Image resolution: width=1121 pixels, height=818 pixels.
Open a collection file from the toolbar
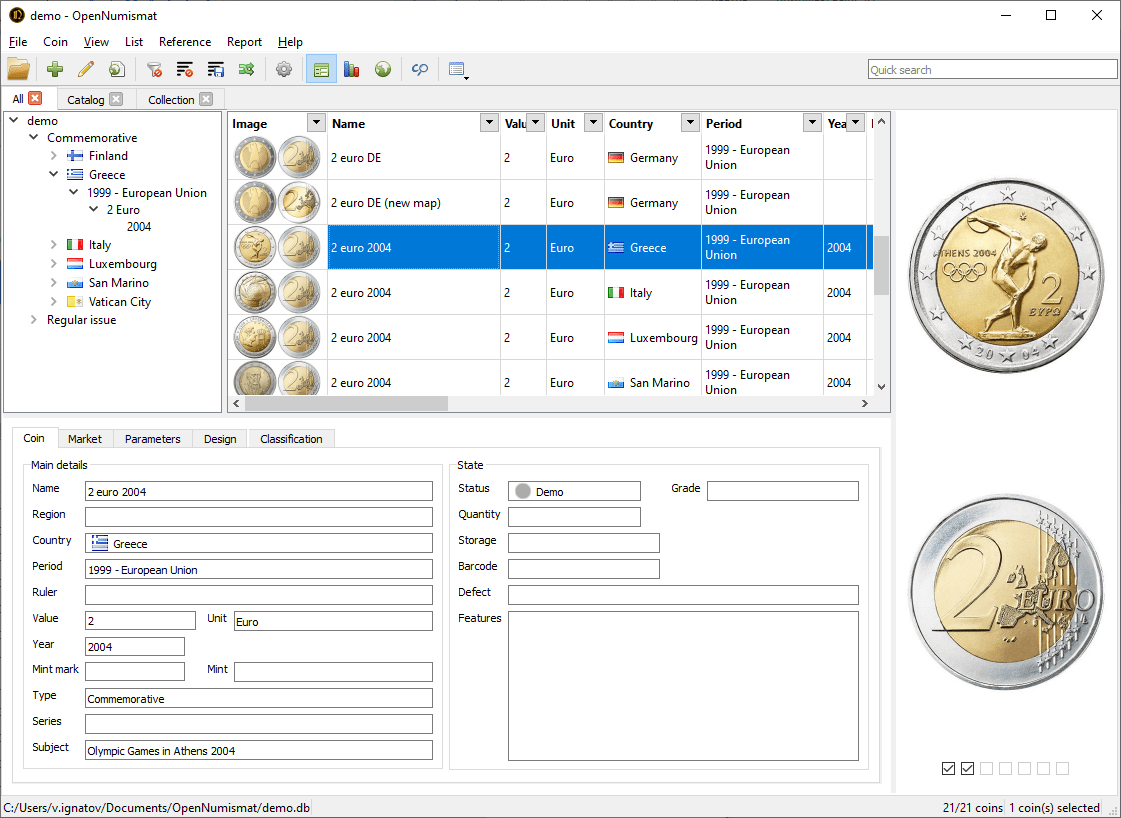coord(18,69)
